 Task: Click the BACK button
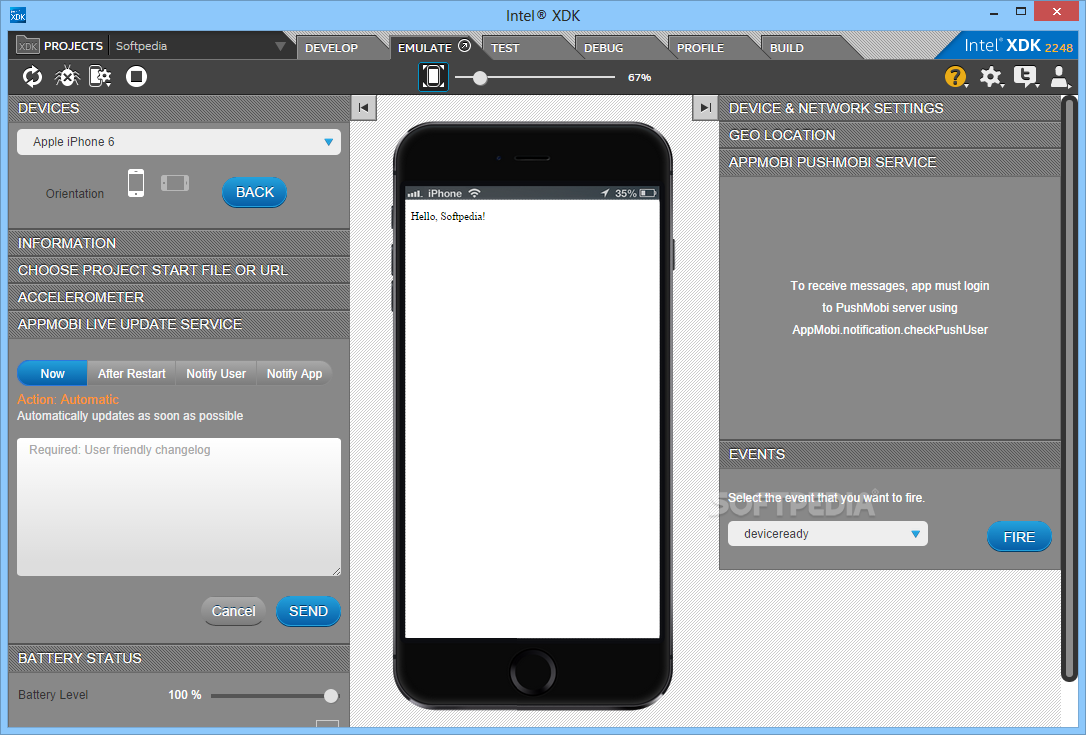pos(254,193)
